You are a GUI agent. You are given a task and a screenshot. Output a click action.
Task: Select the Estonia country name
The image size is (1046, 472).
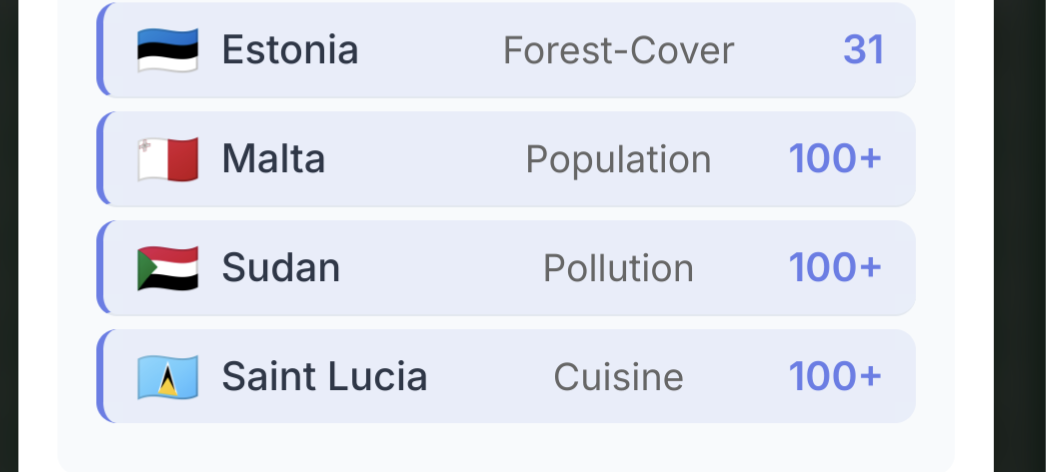pyautogui.click(x=290, y=50)
